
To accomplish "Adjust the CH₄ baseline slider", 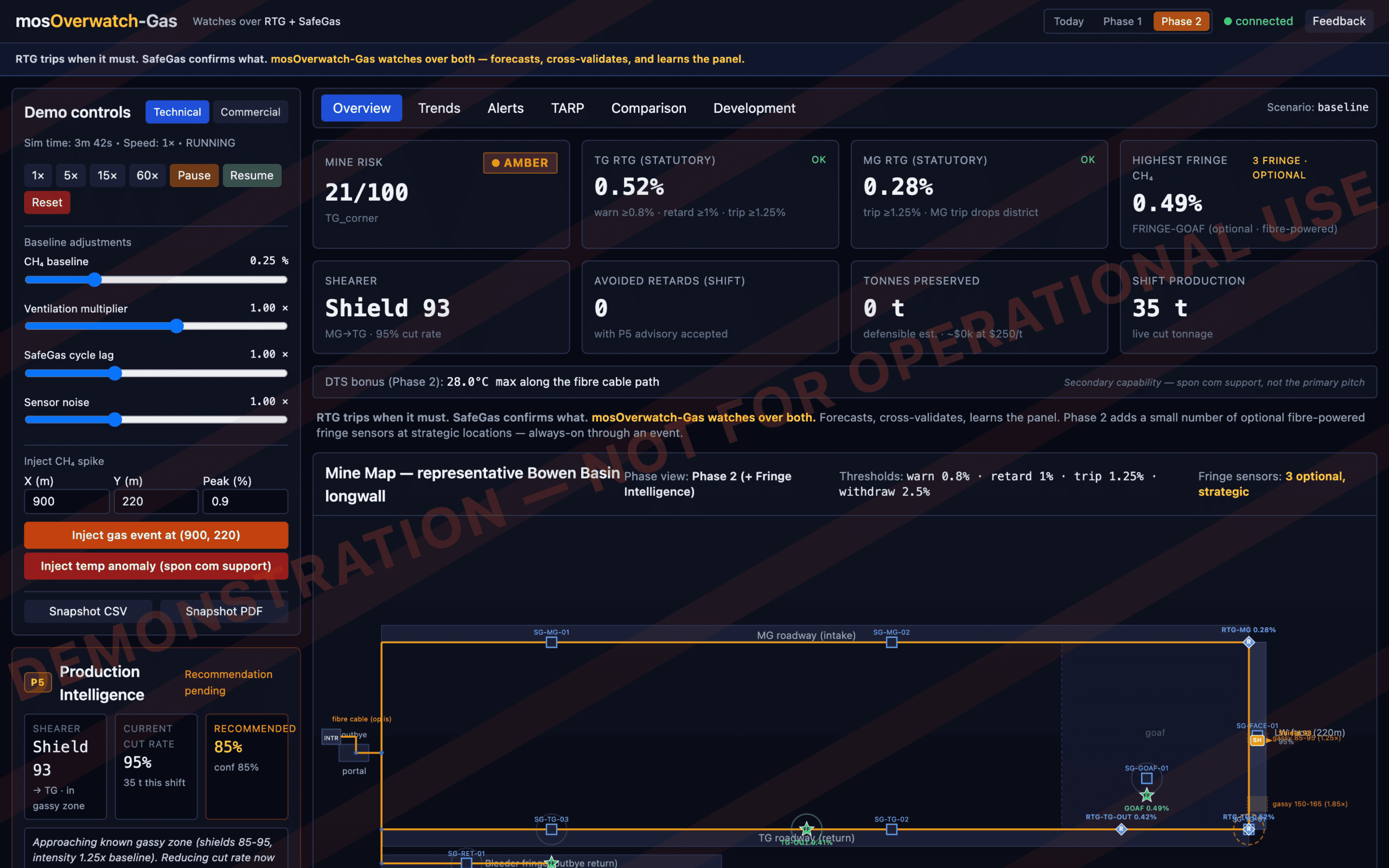I will [x=156, y=280].
